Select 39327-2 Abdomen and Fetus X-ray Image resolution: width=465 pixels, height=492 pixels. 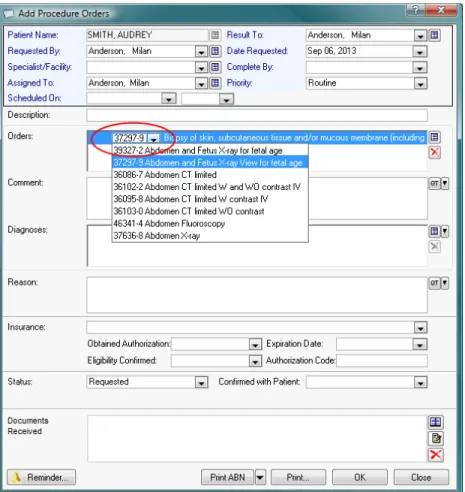(x=210, y=150)
